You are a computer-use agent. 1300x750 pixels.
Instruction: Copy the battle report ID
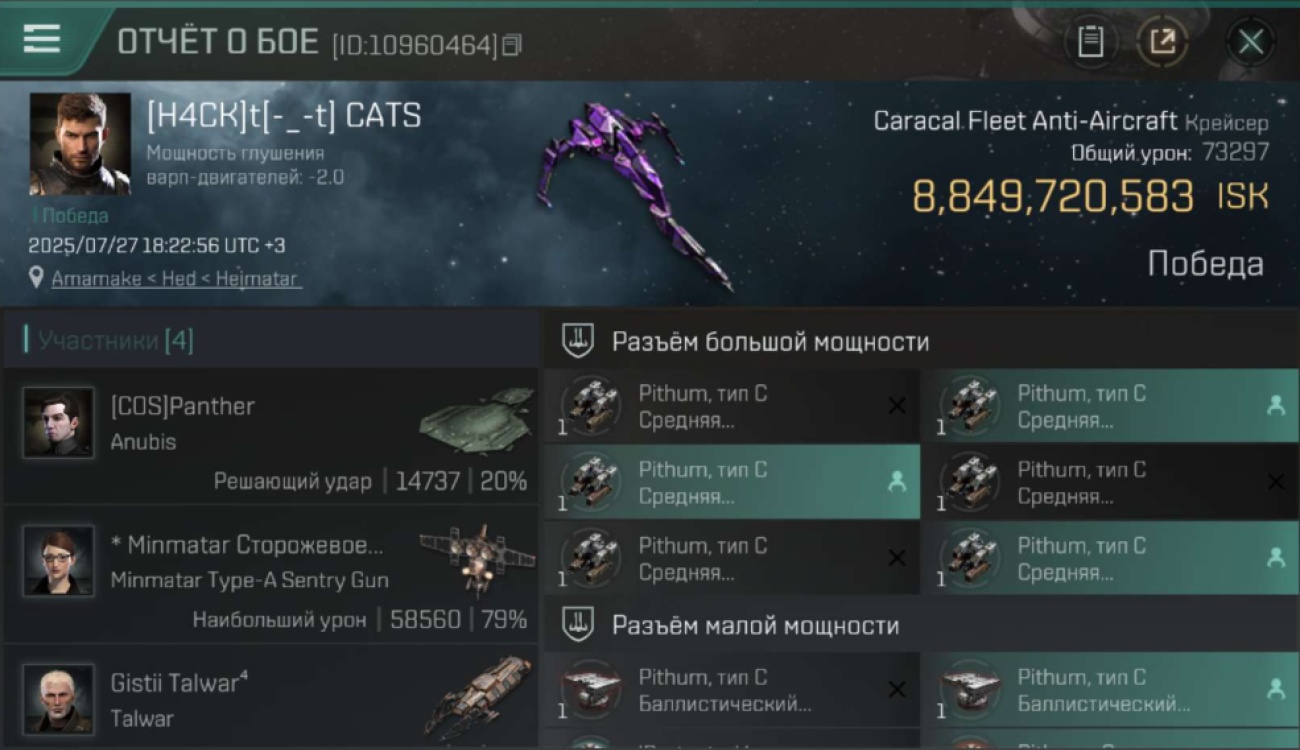pyautogui.click(x=512, y=45)
